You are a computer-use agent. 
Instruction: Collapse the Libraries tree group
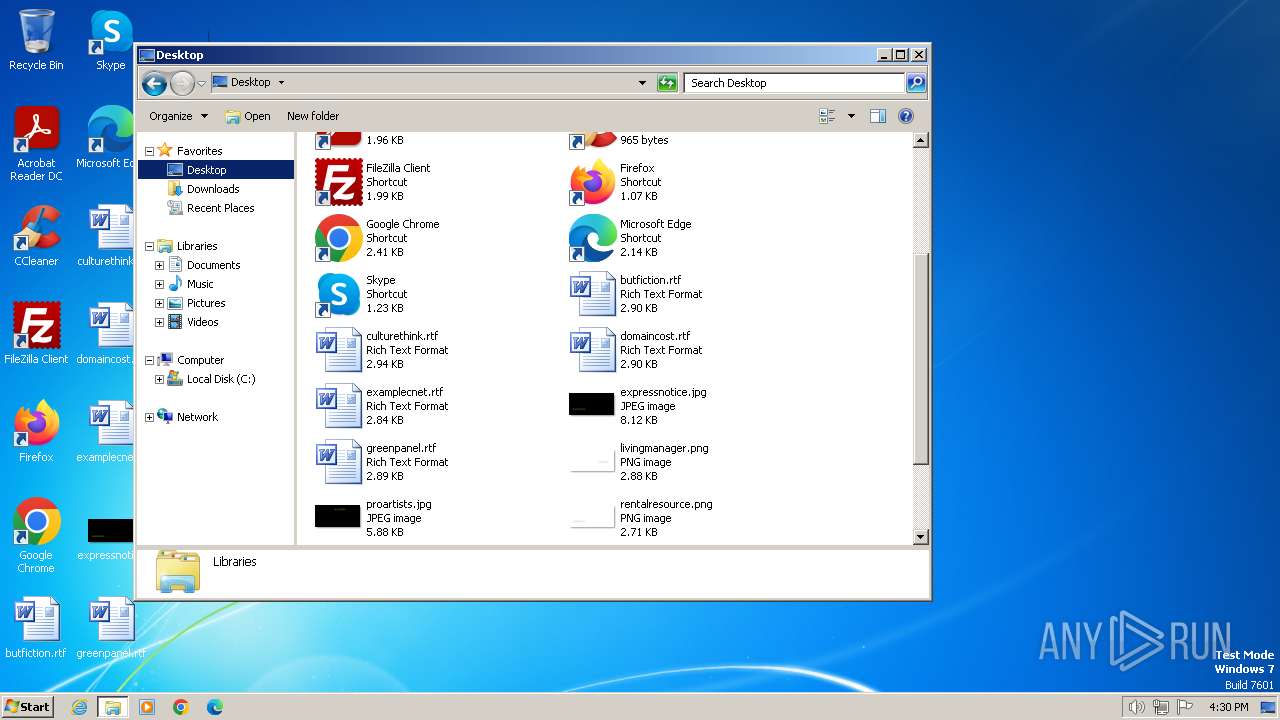(x=149, y=246)
